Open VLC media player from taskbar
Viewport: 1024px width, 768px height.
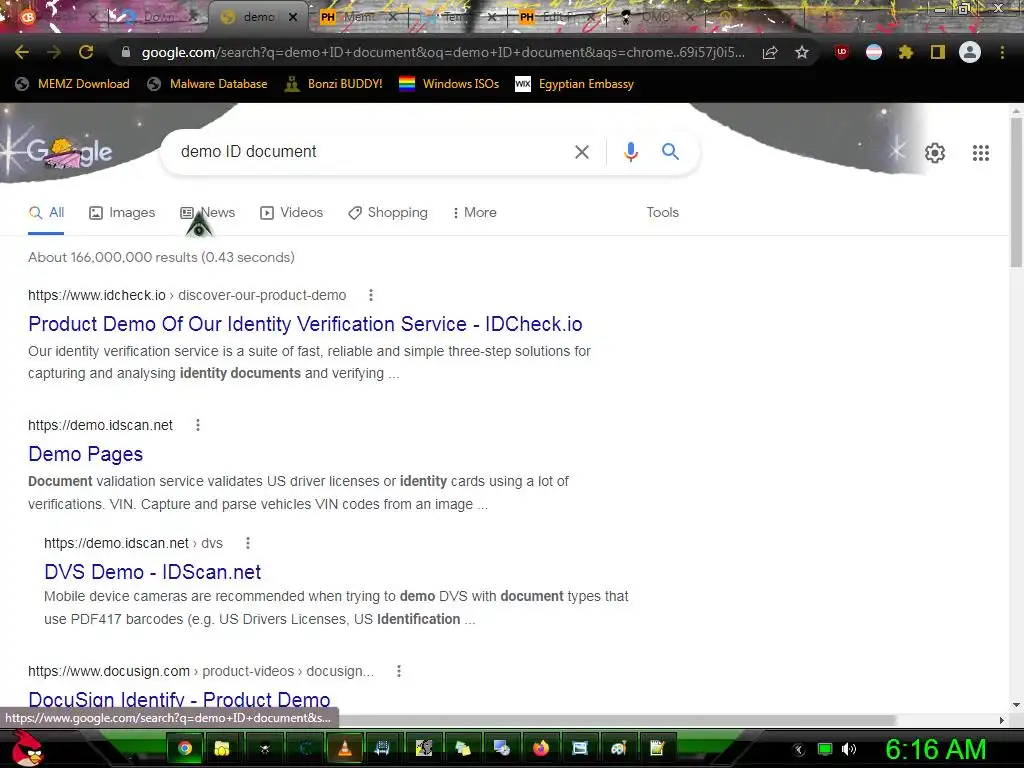tap(345, 748)
